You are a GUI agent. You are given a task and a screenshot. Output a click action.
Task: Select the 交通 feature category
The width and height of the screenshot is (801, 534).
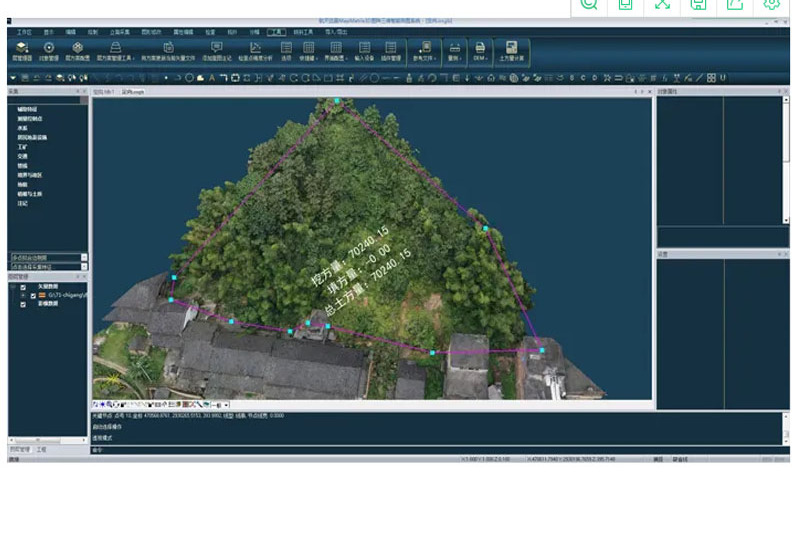tap(22, 156)
